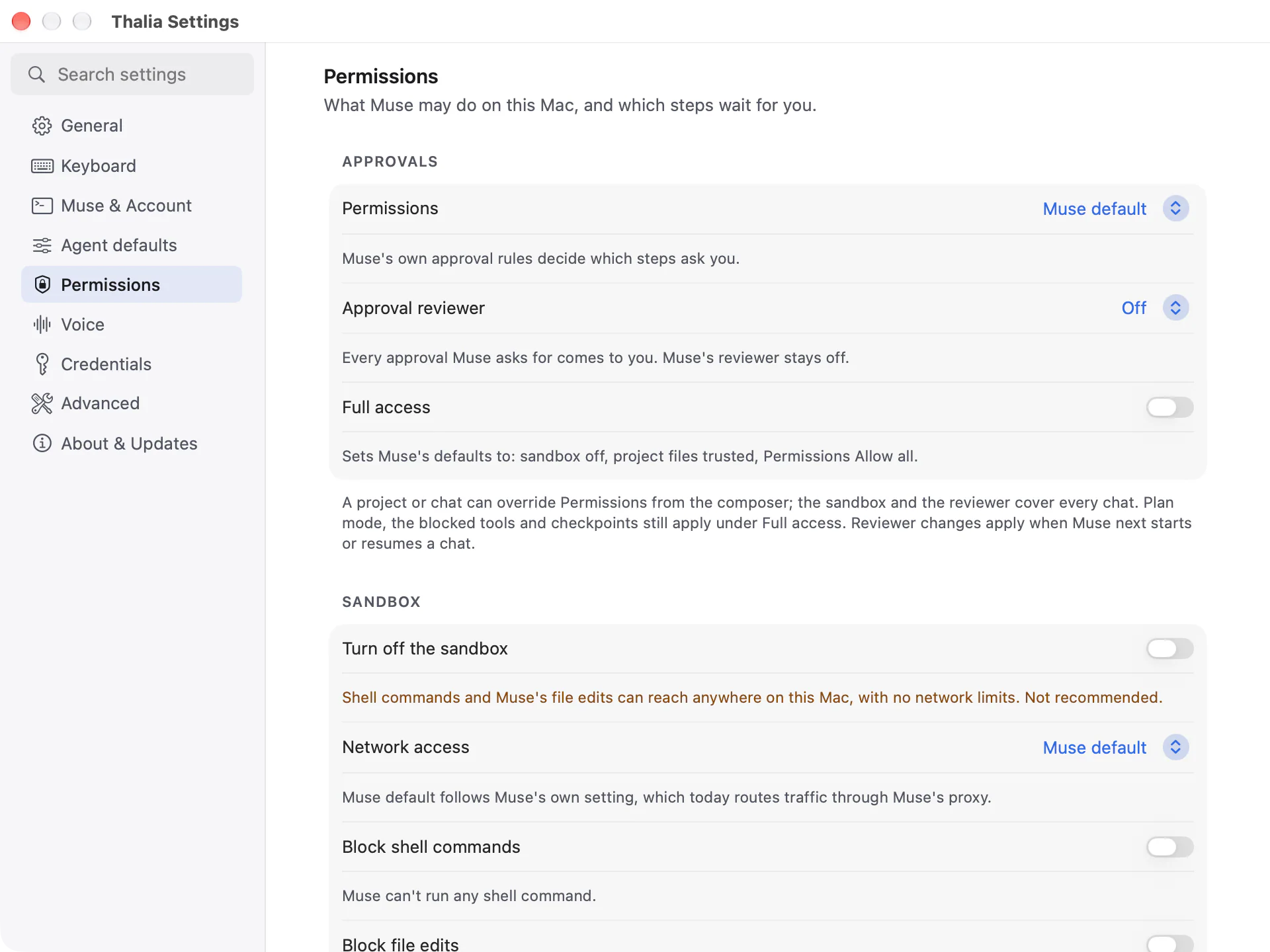1270x952 pixels.
Task: Go to the Keyboard settings label
Action: [x=99, y=166]
